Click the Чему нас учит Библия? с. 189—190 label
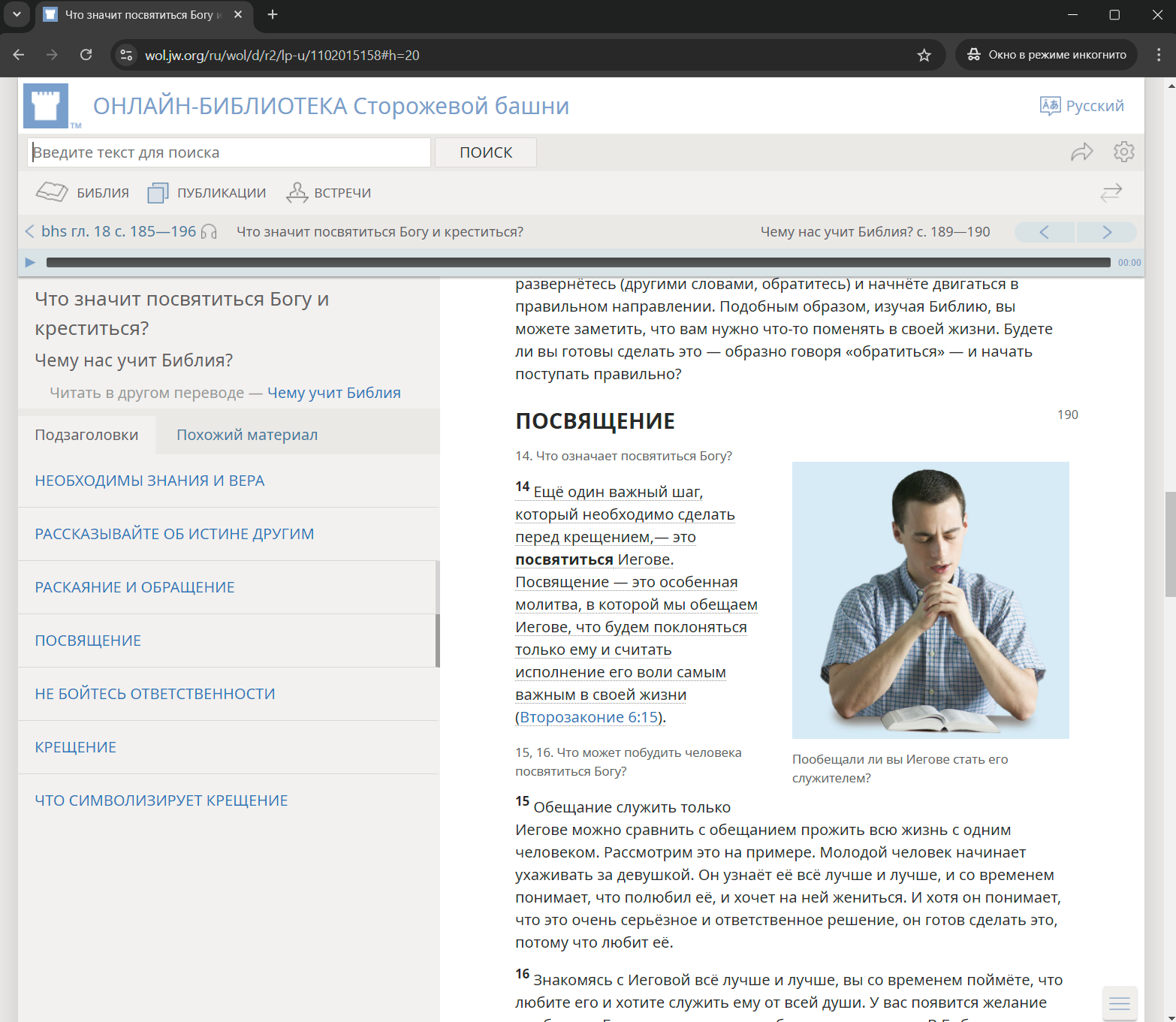The height and width of the screenshot is (1022, 1176). [875, 231]
